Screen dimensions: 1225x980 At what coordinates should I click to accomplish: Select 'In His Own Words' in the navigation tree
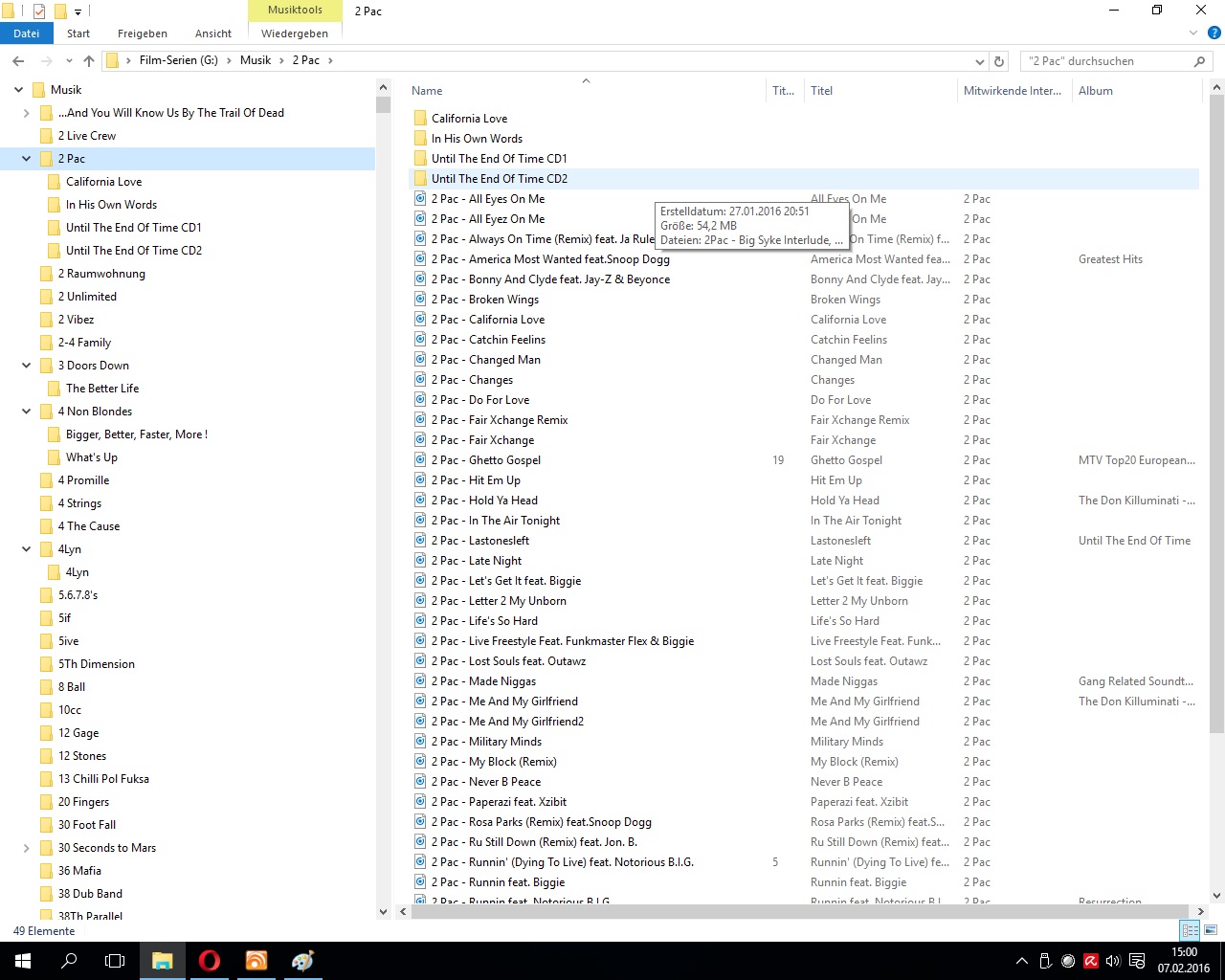tap(111, 205)
